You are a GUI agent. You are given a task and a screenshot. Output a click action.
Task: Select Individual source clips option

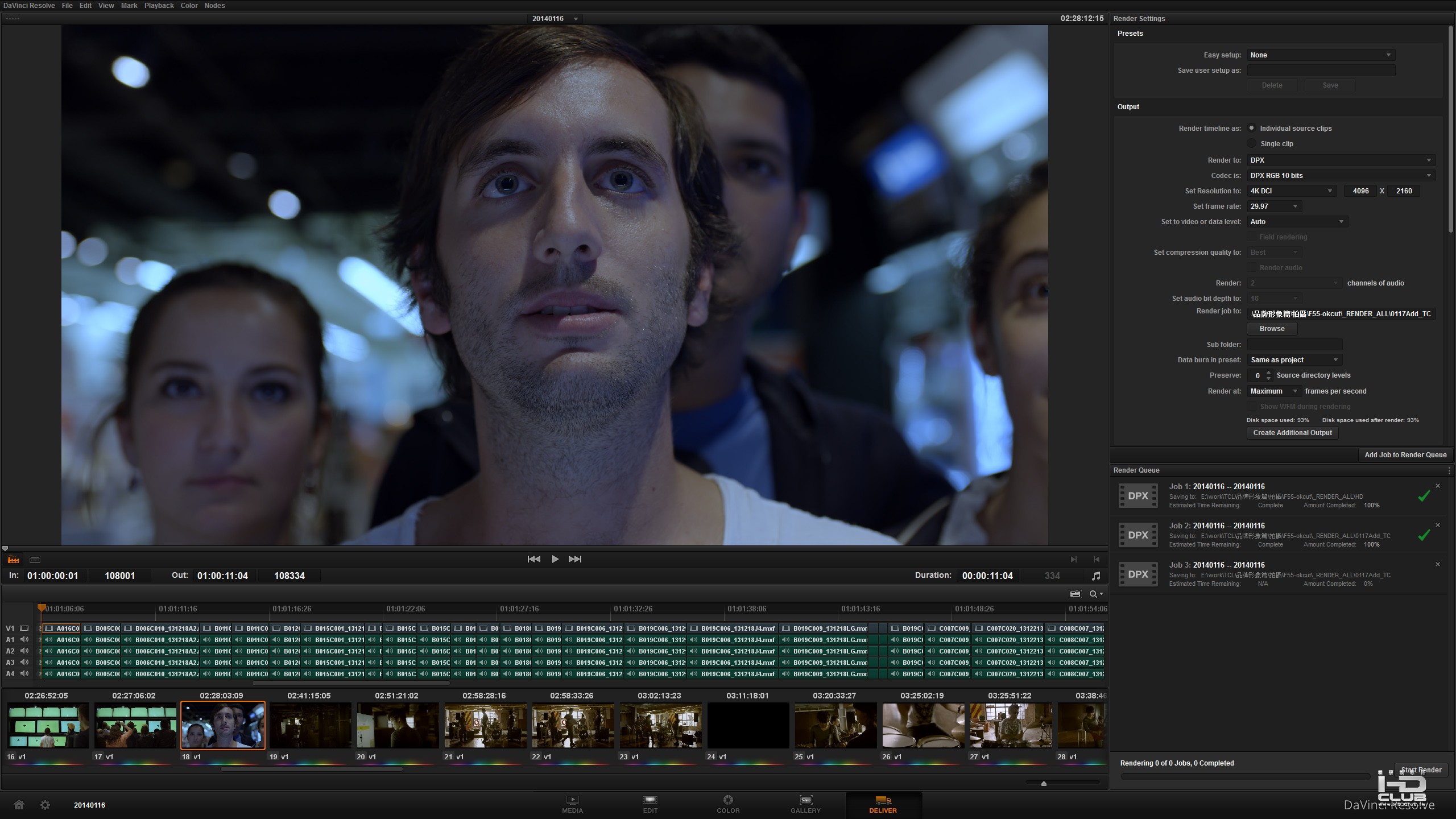click(x=1252, y=128)
